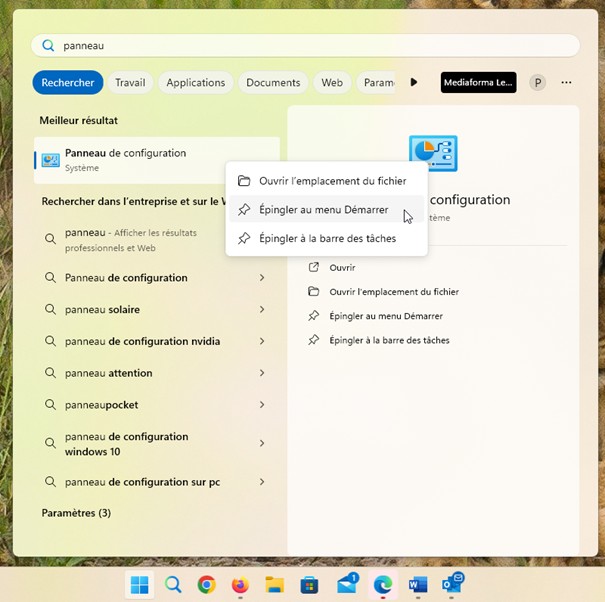
Task: Switch to Microsoft Edge in taskbar
Action: (383, 585)
